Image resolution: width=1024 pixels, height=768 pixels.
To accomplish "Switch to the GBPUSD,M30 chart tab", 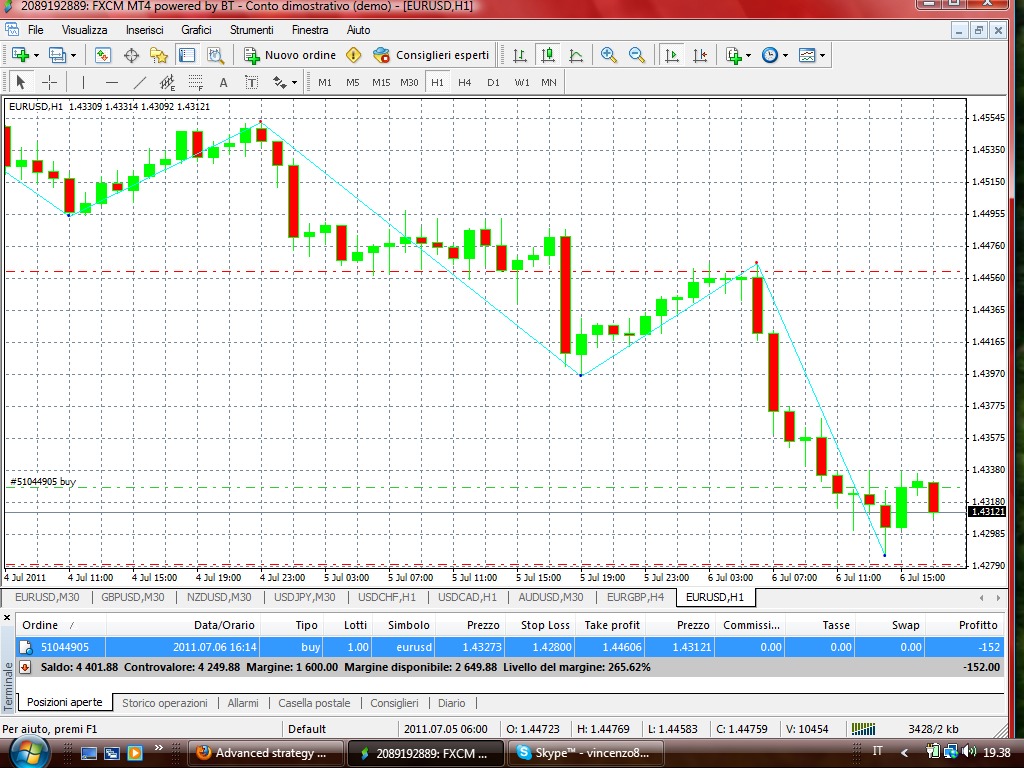I will click(133, 598).
